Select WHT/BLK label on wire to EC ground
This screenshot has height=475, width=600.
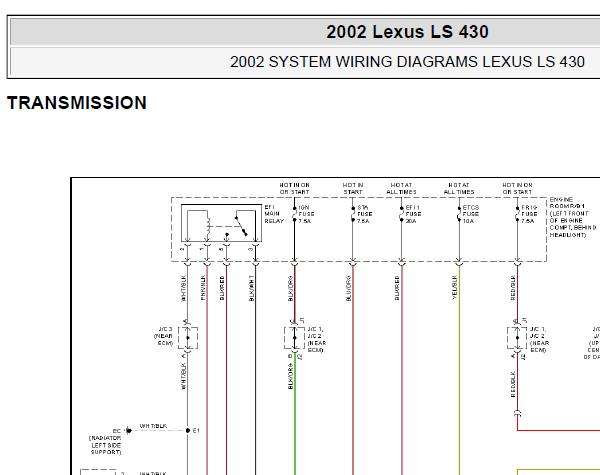(x=153, y=426)
